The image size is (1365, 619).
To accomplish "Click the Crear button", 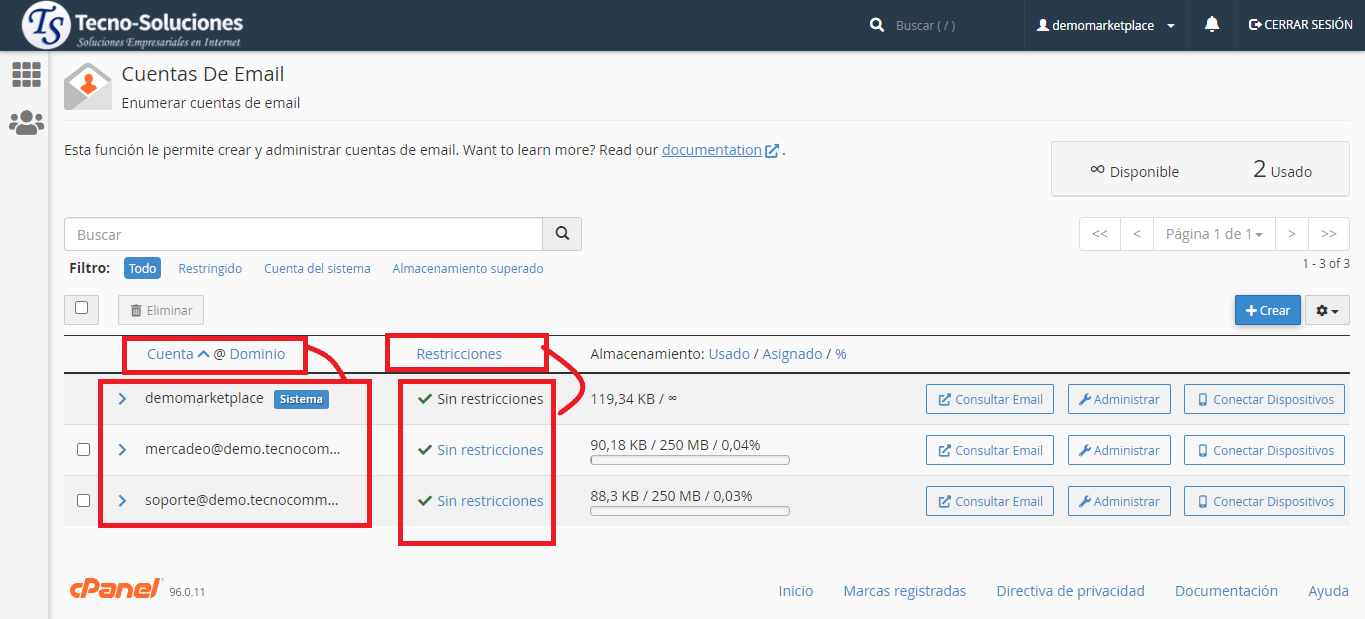I will click(x=1267, y=310).
